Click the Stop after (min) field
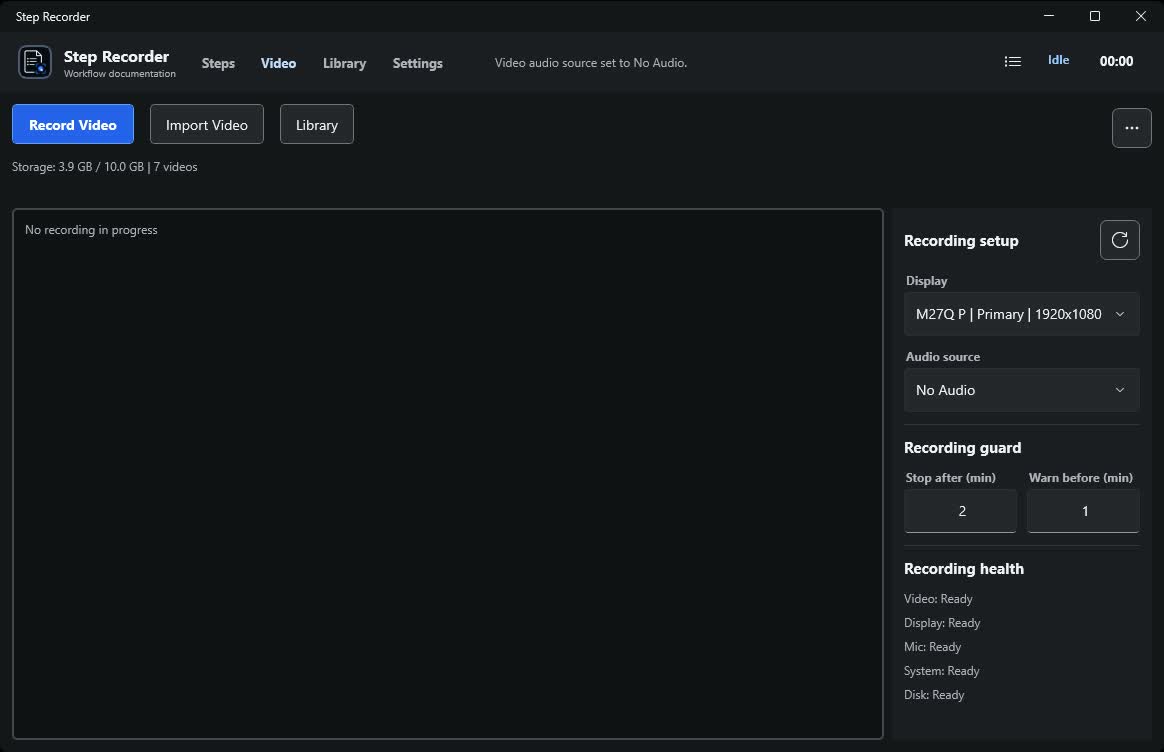 pos(961,511)
